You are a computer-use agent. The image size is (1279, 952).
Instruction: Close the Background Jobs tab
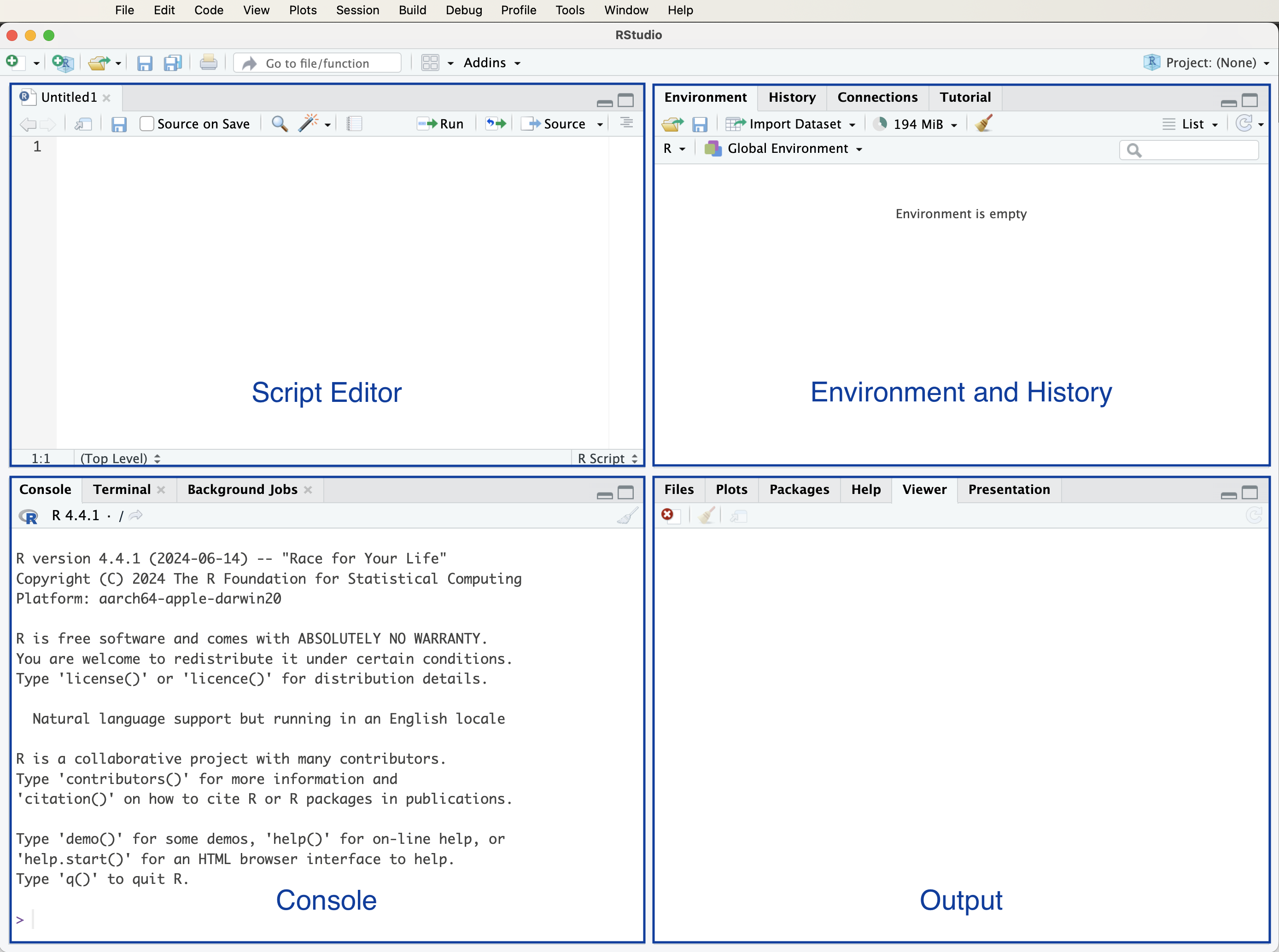point(309,490)
